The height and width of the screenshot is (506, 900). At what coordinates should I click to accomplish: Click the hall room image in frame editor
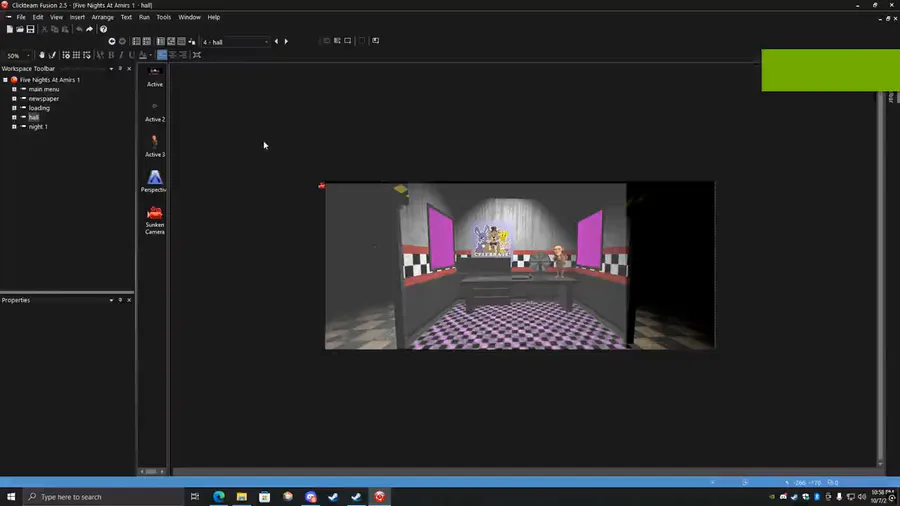[520, 266]
